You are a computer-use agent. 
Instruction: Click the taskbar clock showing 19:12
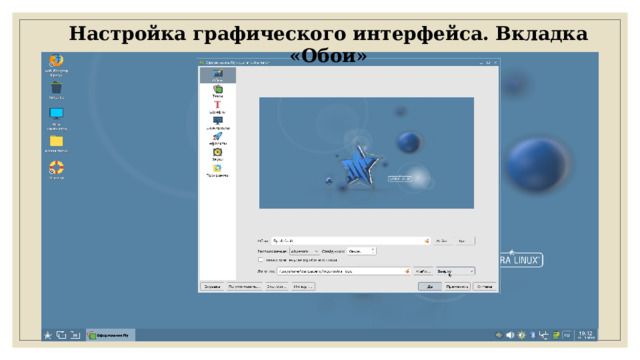coord(586,335)
